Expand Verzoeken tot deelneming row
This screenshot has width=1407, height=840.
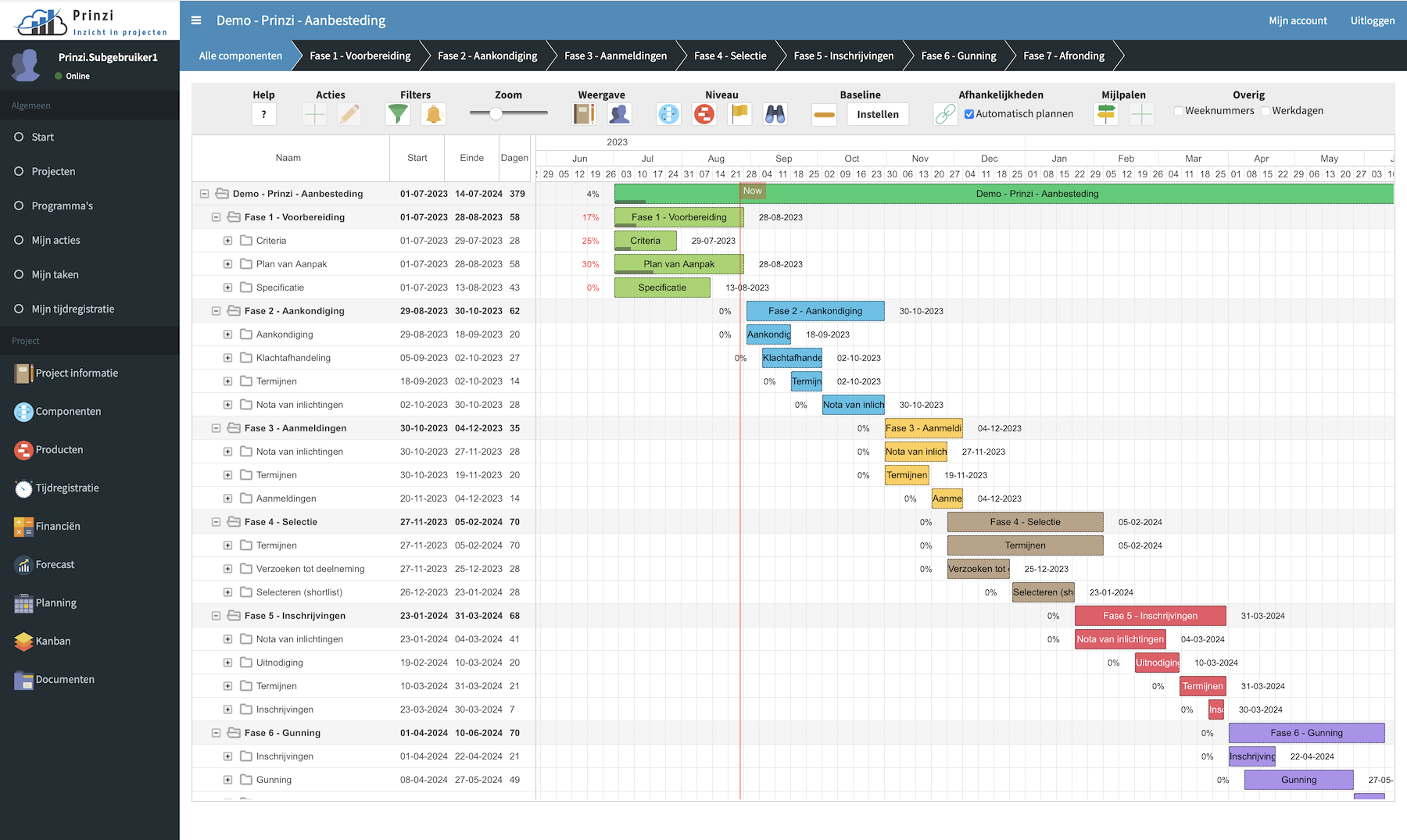[x=227, y=569]
